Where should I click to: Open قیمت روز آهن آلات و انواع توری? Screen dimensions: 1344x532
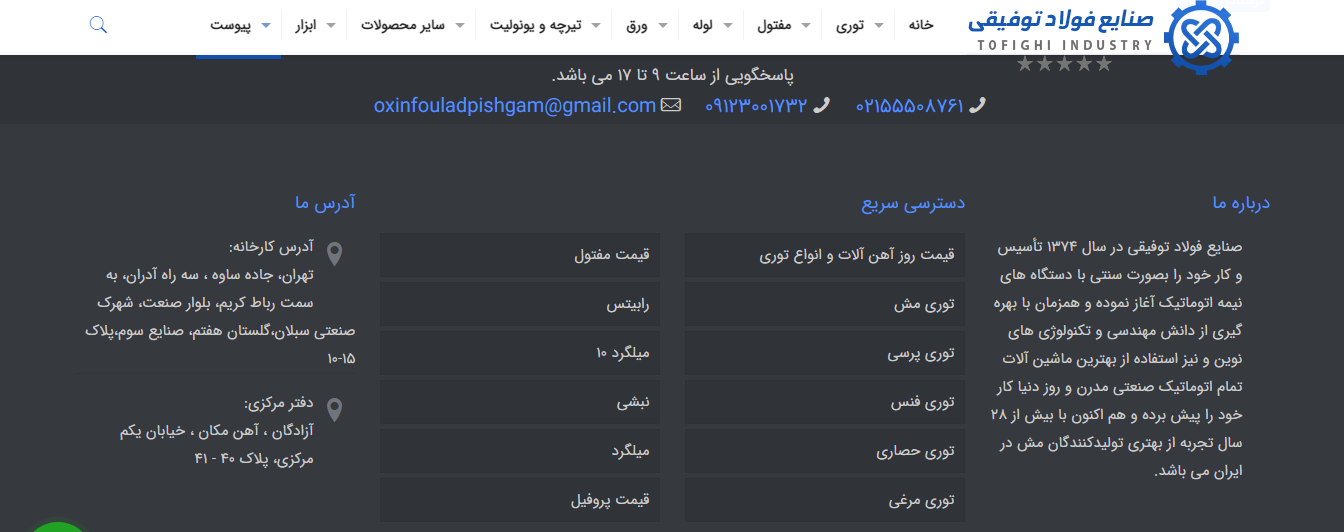[824, 255]
